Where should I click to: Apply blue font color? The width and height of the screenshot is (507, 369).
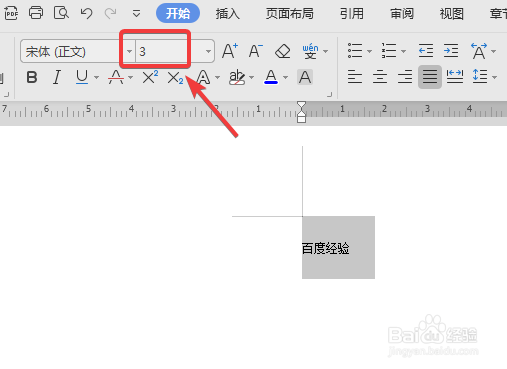pos(271,77)
